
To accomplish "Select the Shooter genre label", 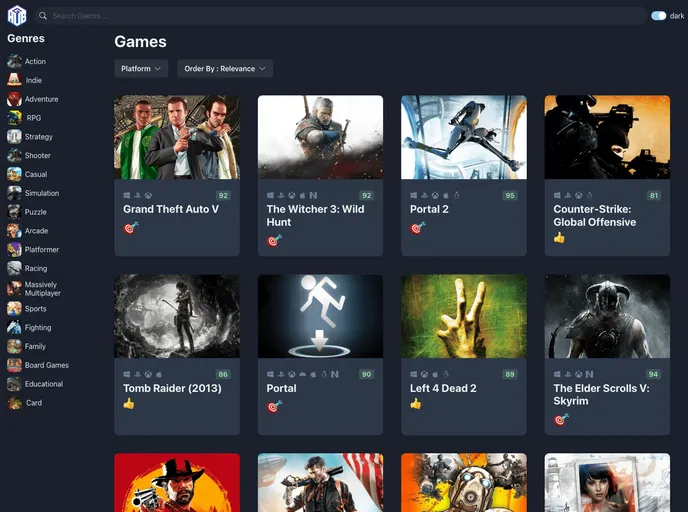I will click(38, 156).
